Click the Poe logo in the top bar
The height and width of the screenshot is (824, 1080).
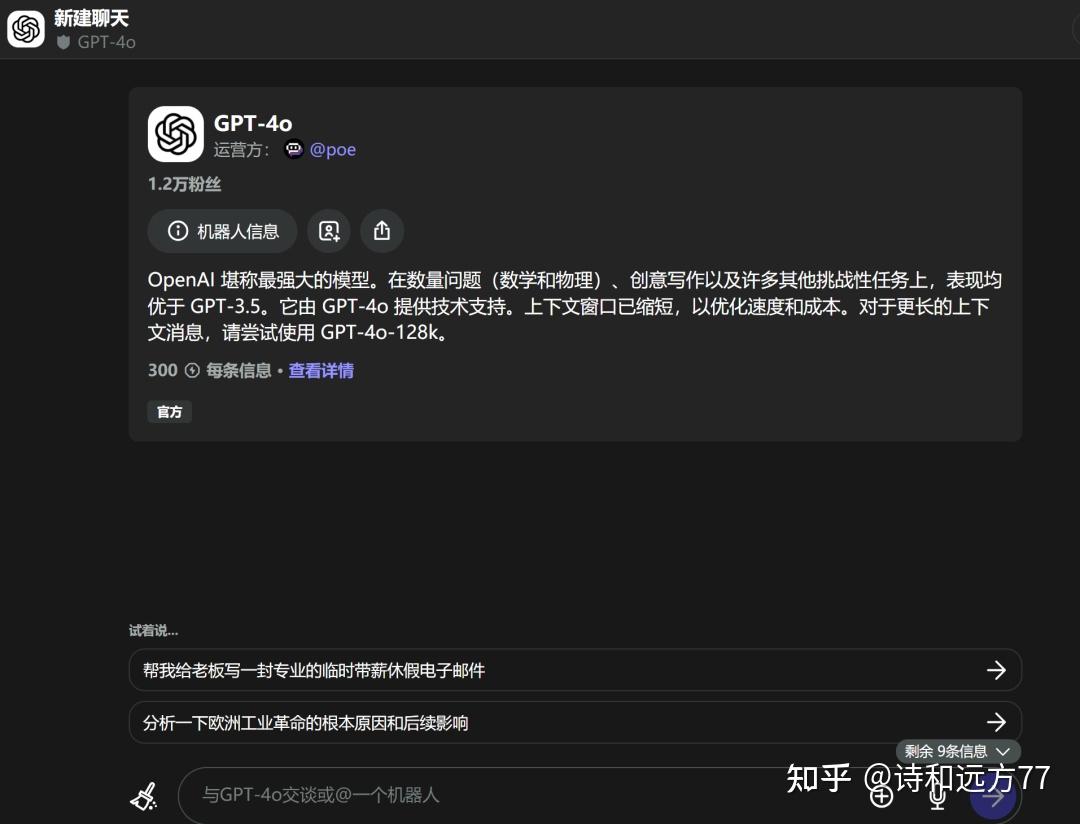click(x=25, y=28)
